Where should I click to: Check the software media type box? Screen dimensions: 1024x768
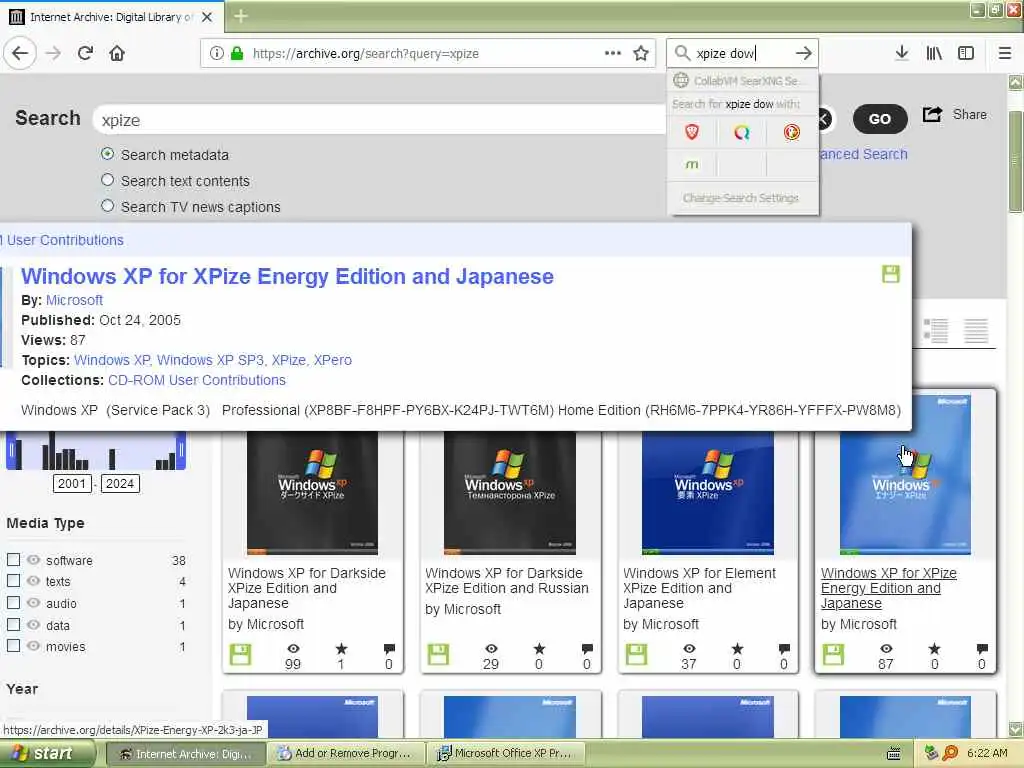[x=13, y=560]
